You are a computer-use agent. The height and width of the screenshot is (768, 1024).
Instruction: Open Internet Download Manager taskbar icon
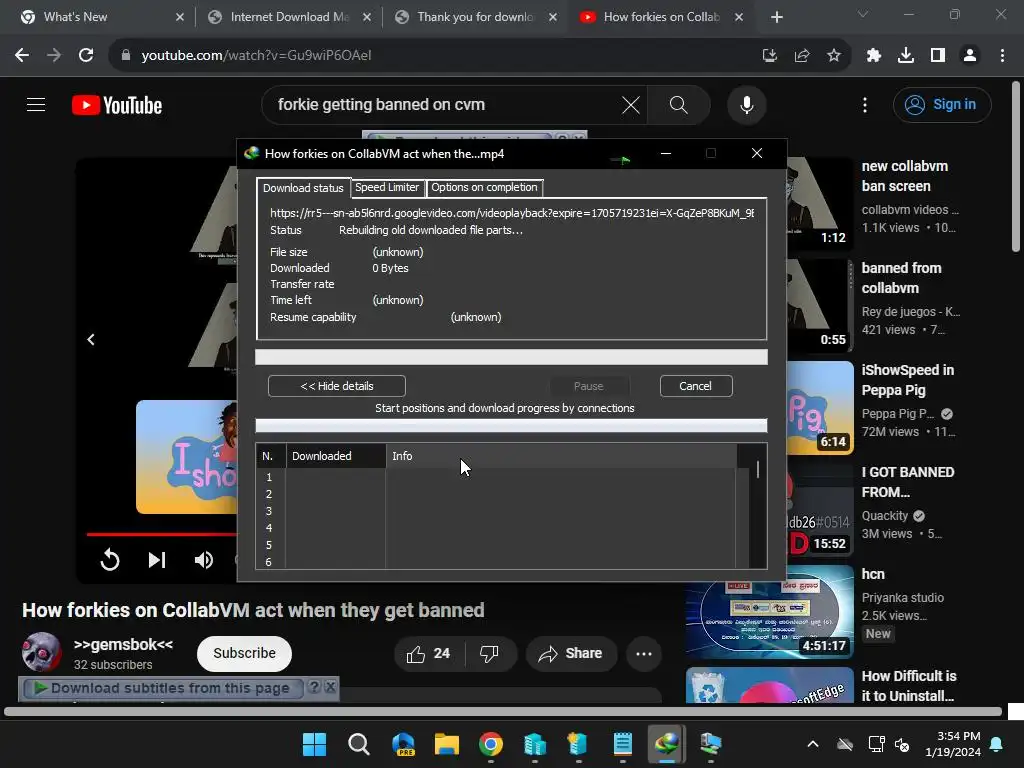666,744
